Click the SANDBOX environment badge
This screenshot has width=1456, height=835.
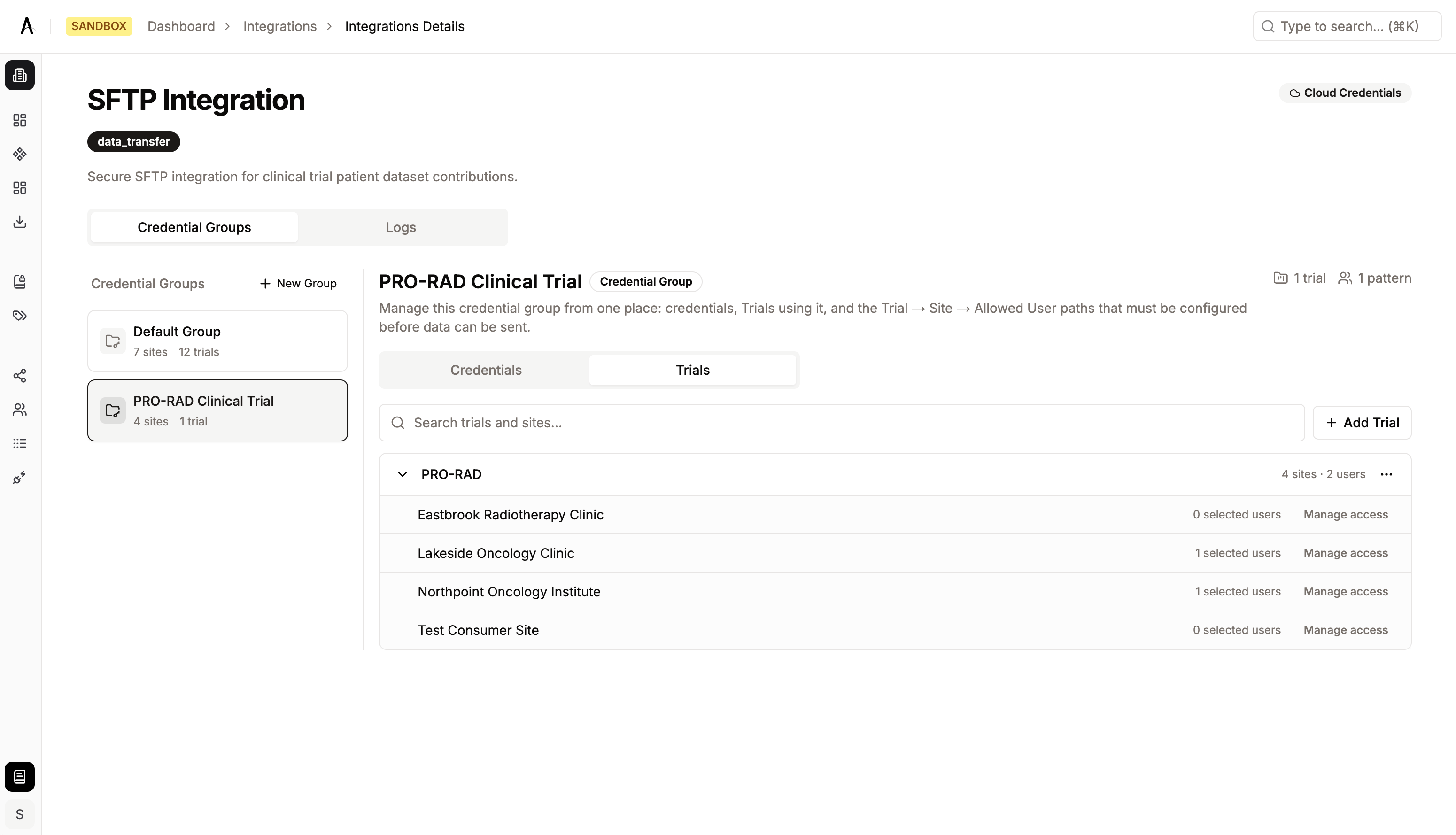click(x=99, y=26)
